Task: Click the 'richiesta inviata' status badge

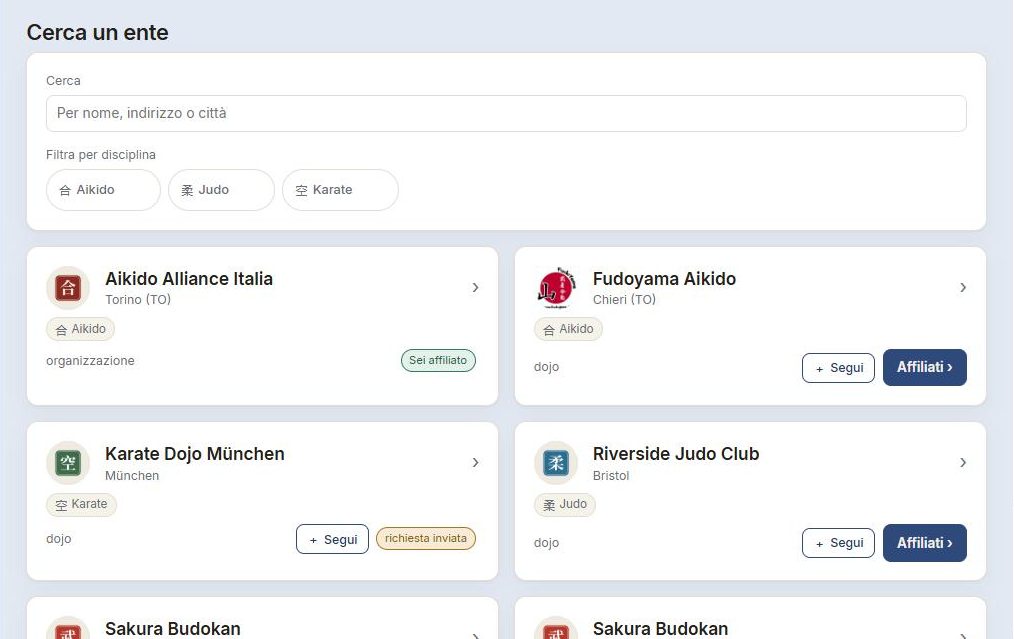Action: (426, 539)
